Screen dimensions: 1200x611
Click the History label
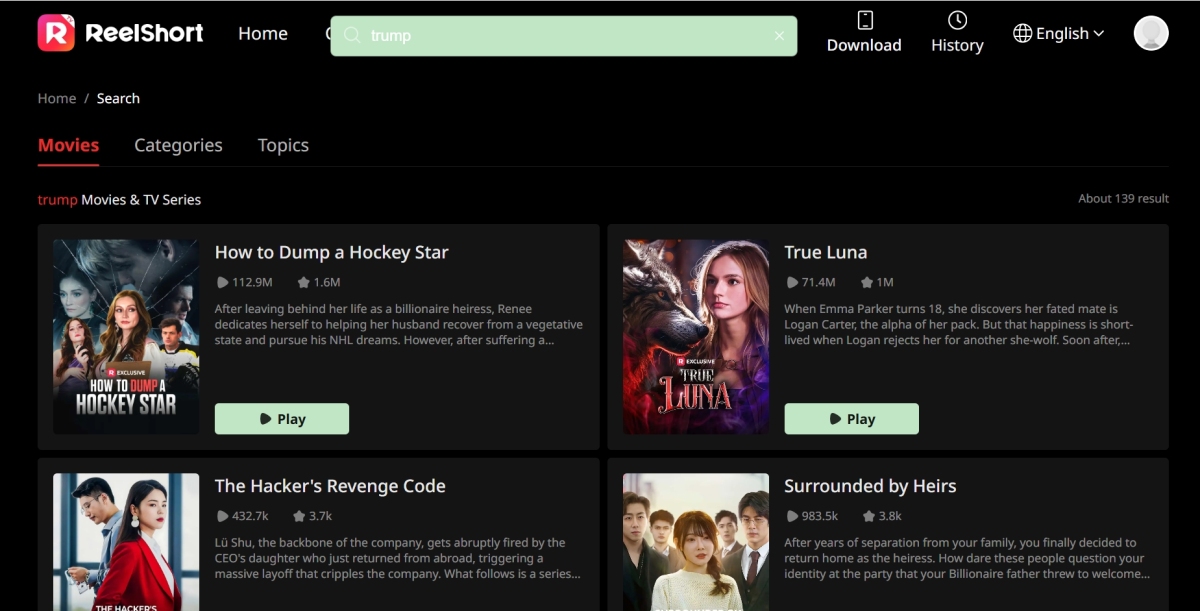pyautogui.click(x=957, y=45)
